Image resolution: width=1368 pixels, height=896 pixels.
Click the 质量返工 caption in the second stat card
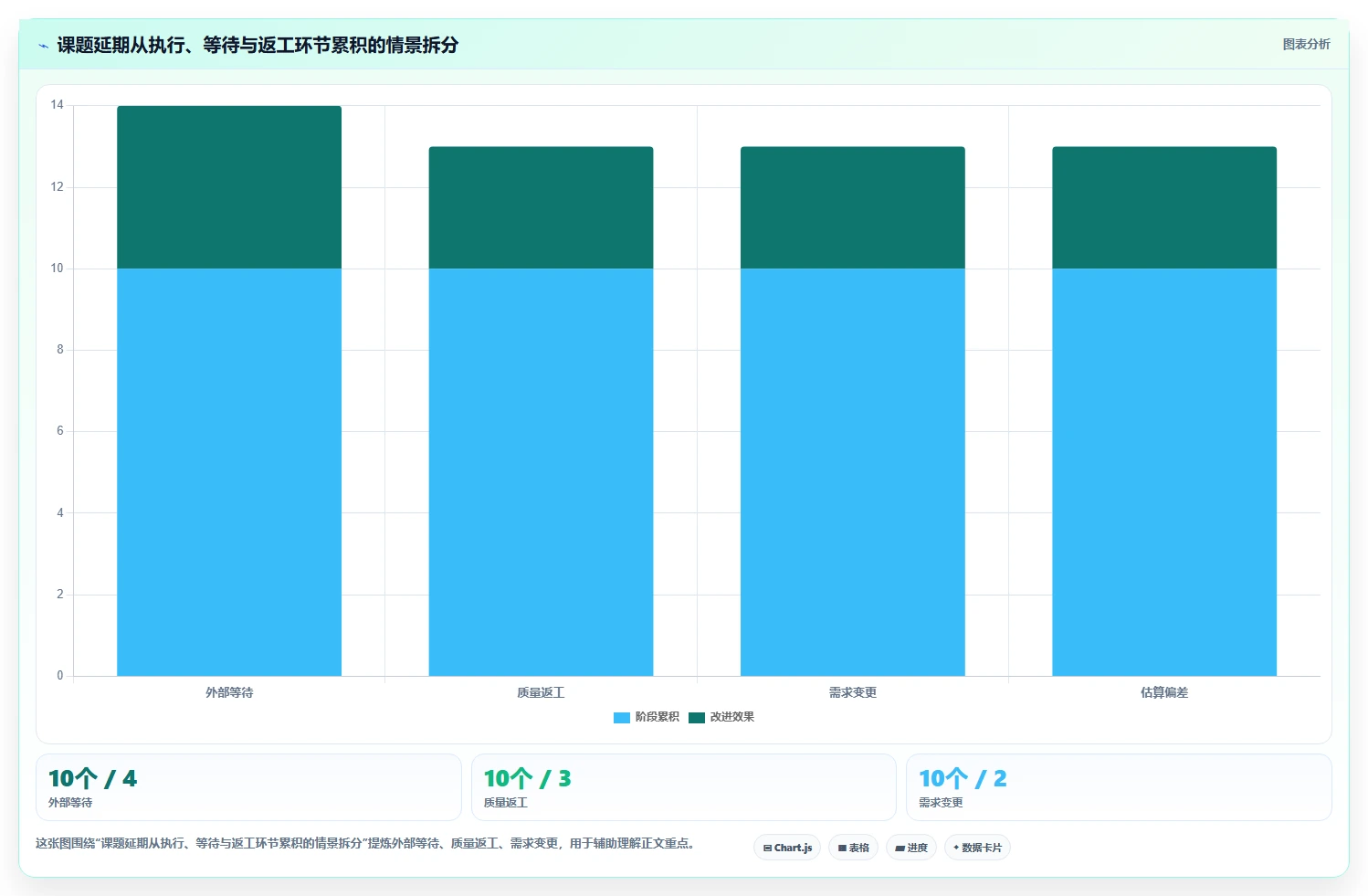506,803
